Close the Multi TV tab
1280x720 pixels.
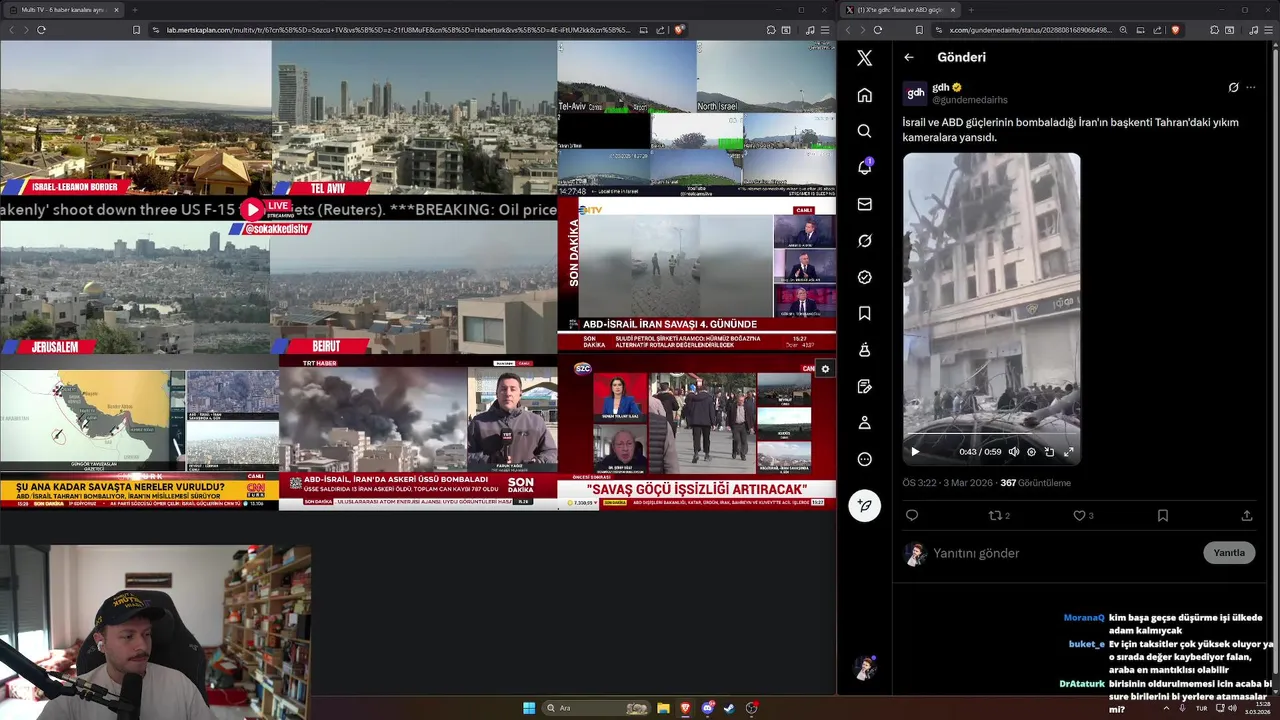(116, 10)
